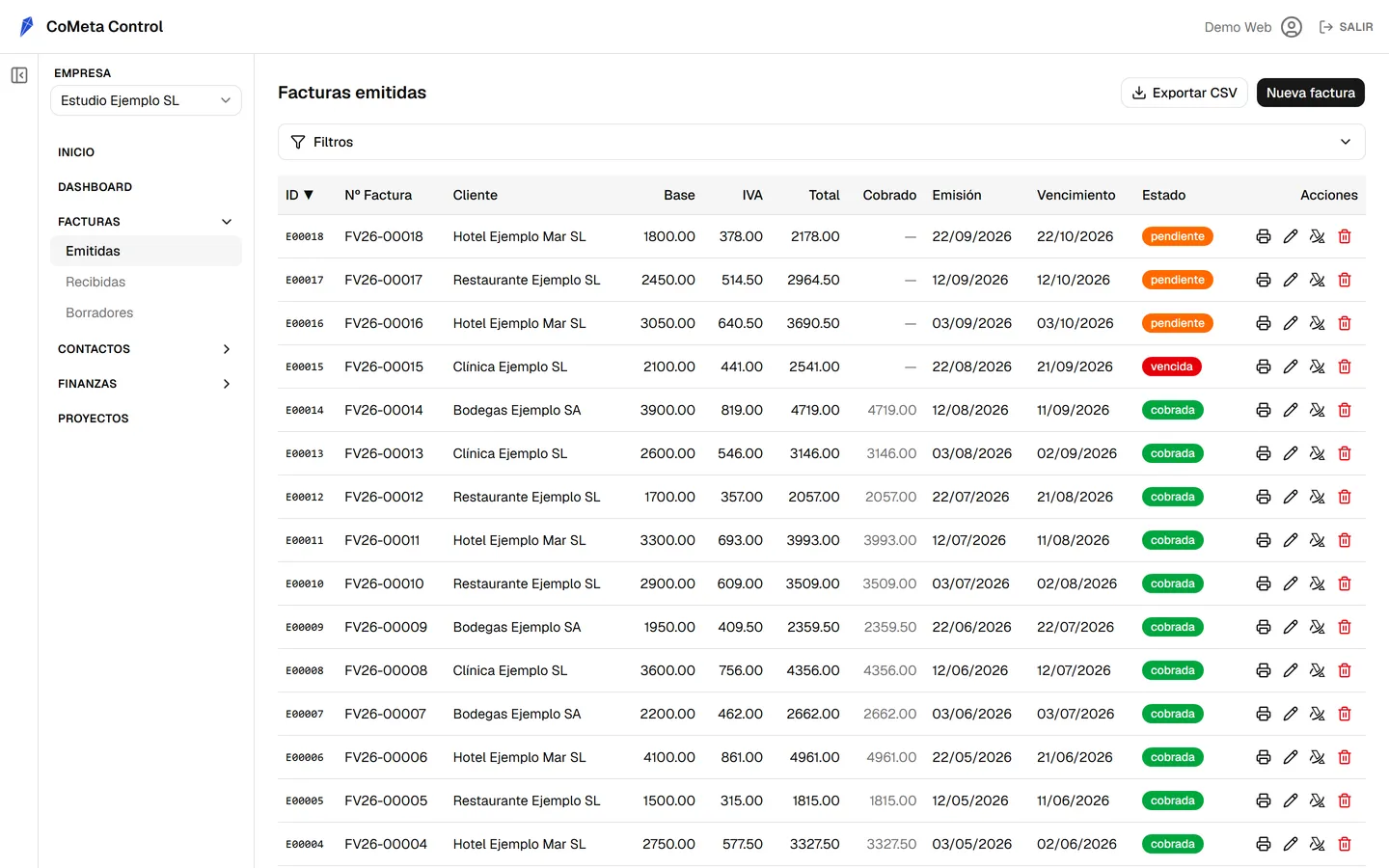
Task: Print invoice FV26-00018
Action: pos(1264,236)
